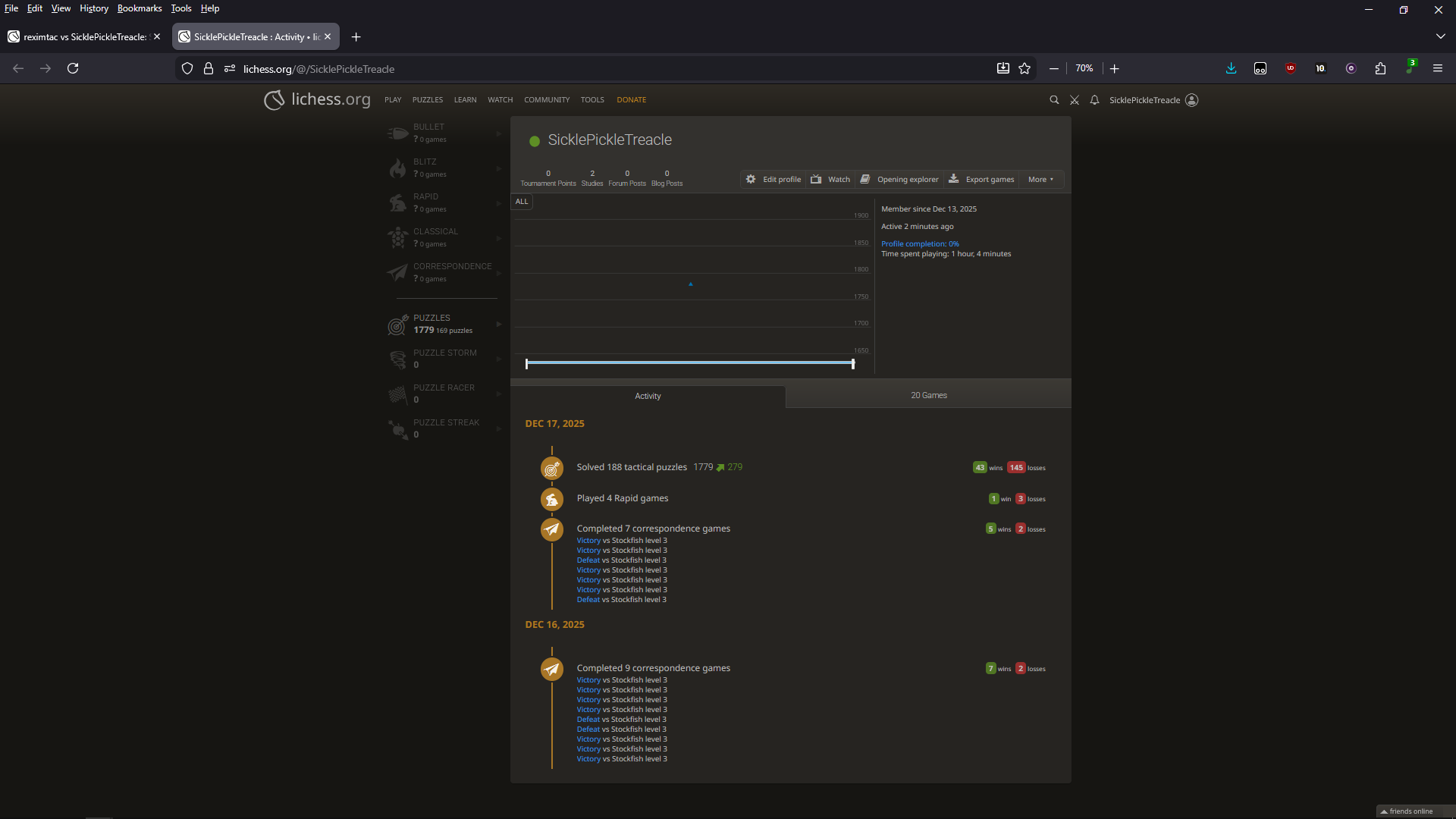Bookmark page with star icon
This screenshot has width=1456, height=819.
[1025, 68]
